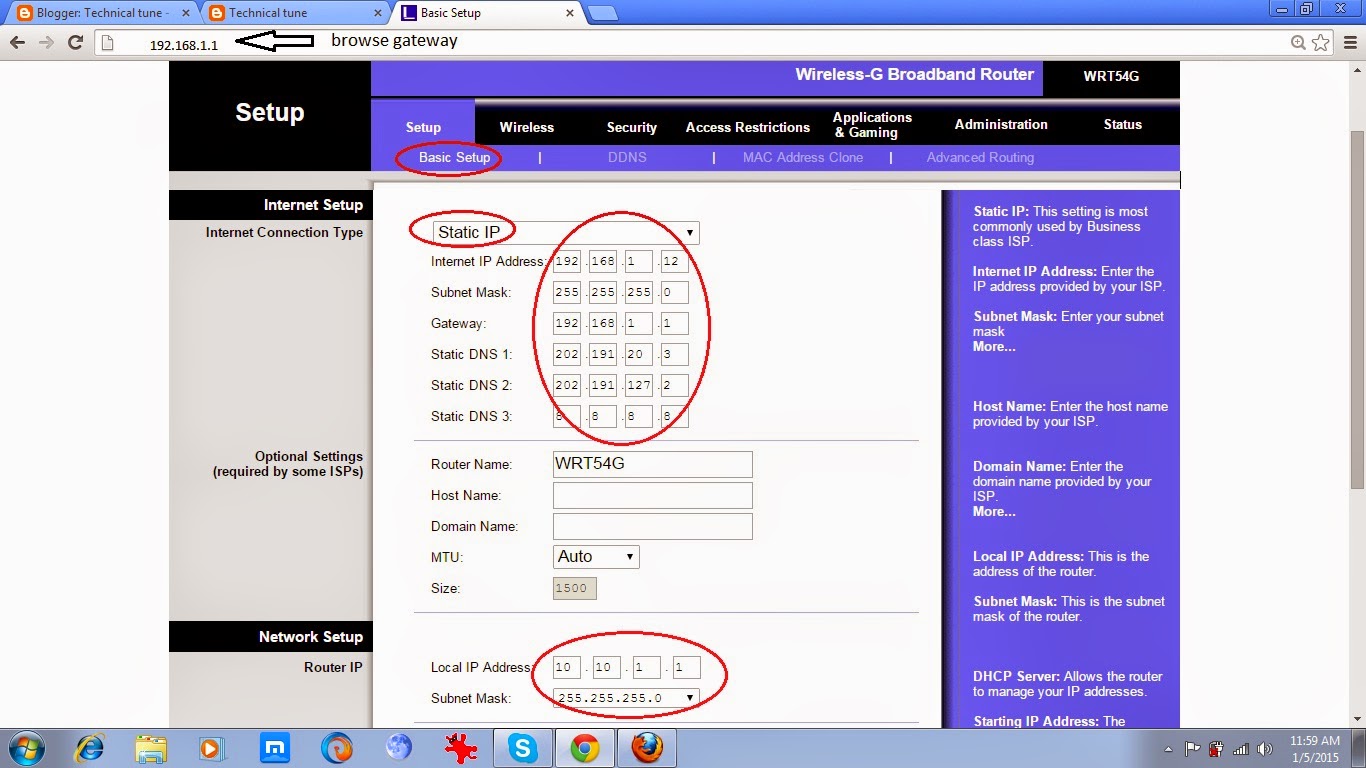
Task: Click the browser Forward arrow
Action: pos(45,42)
